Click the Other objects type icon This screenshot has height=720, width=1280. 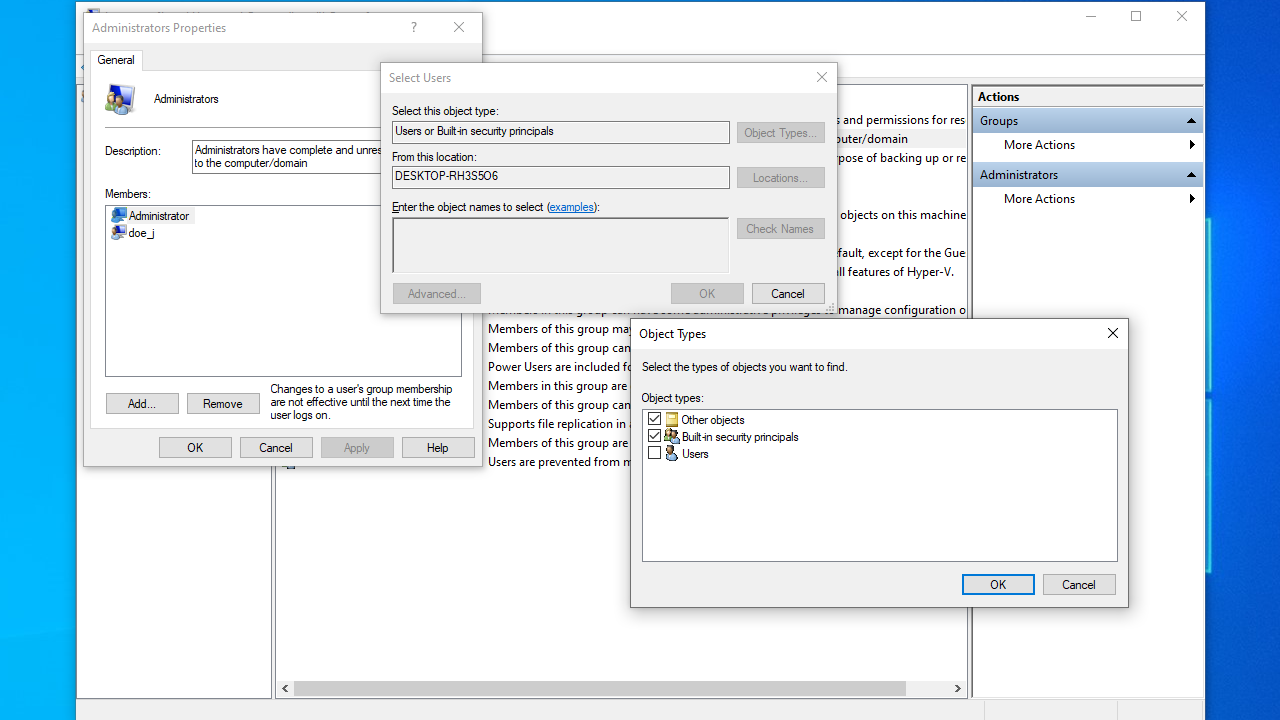tap(672, 420)
